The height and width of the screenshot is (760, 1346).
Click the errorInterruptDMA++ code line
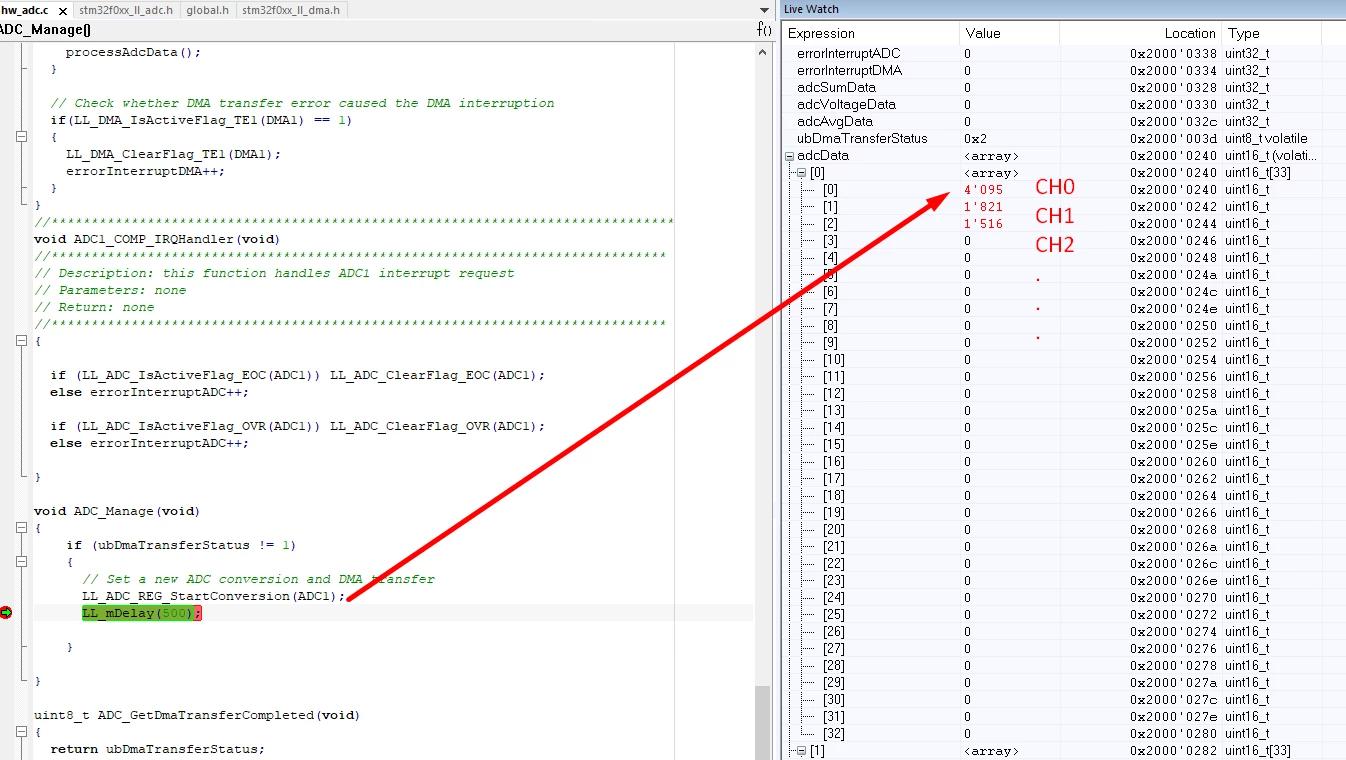point(145,171)
